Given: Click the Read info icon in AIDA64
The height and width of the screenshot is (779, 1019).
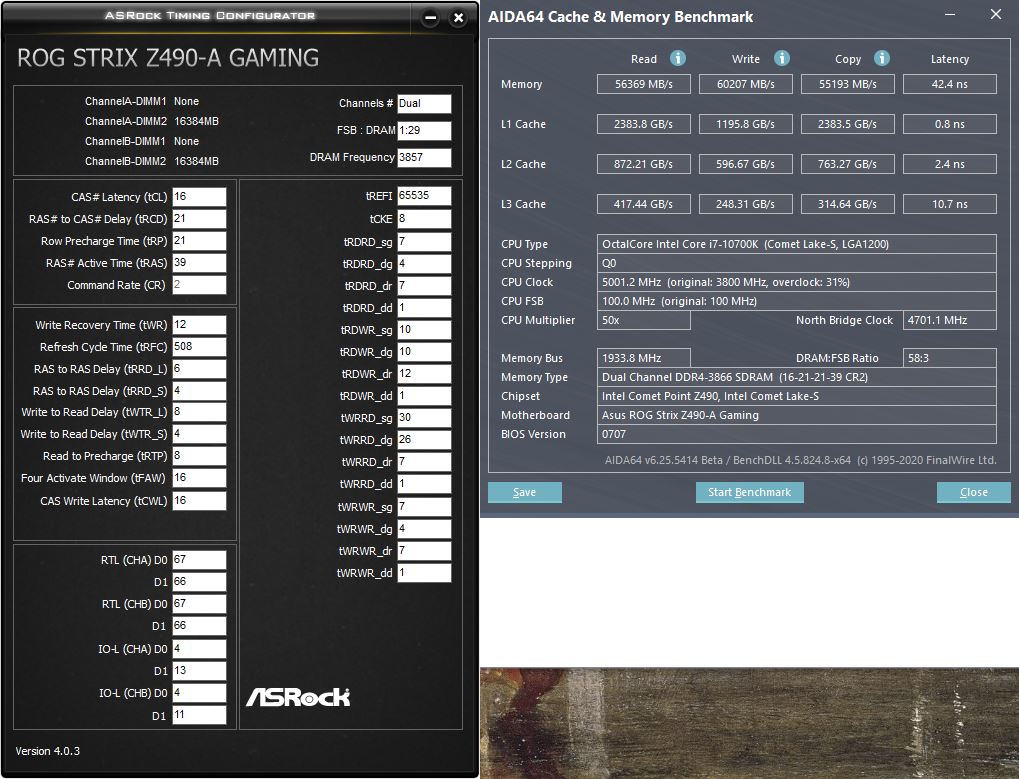Looking at the screenshot, I should click(678, 58).
